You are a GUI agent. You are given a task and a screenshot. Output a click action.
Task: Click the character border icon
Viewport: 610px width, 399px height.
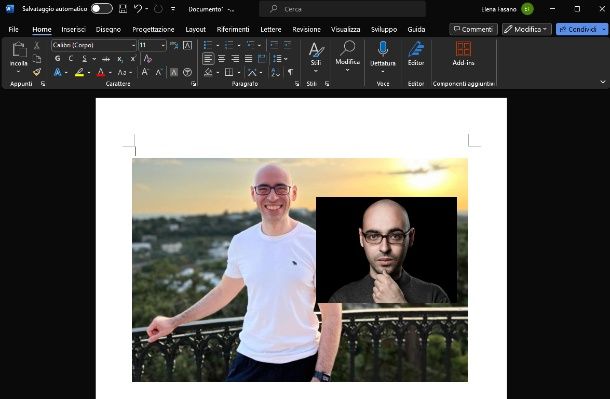187,46
